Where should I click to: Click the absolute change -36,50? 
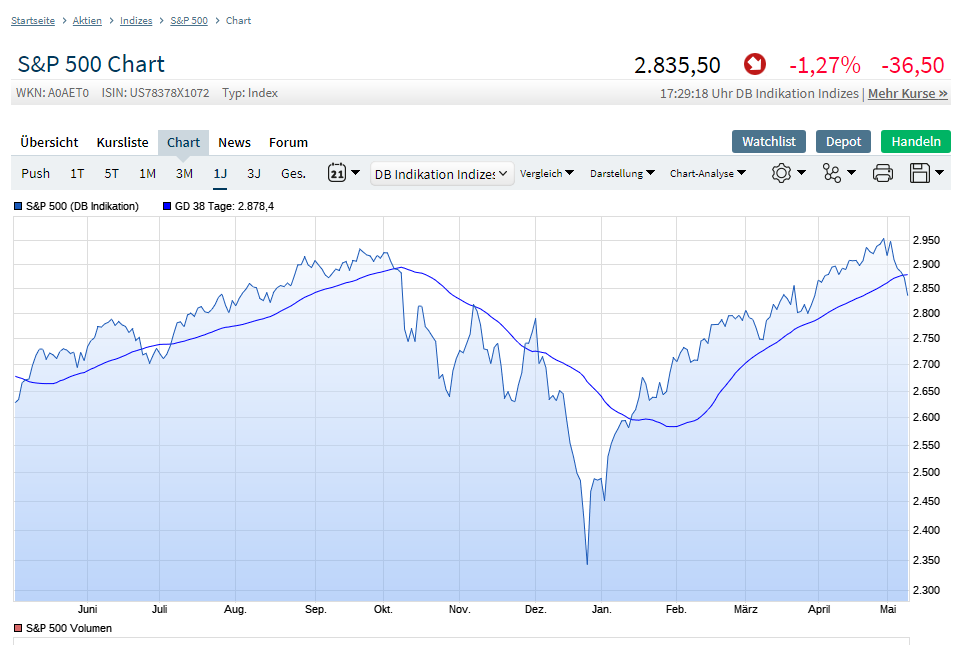(913, 65)
